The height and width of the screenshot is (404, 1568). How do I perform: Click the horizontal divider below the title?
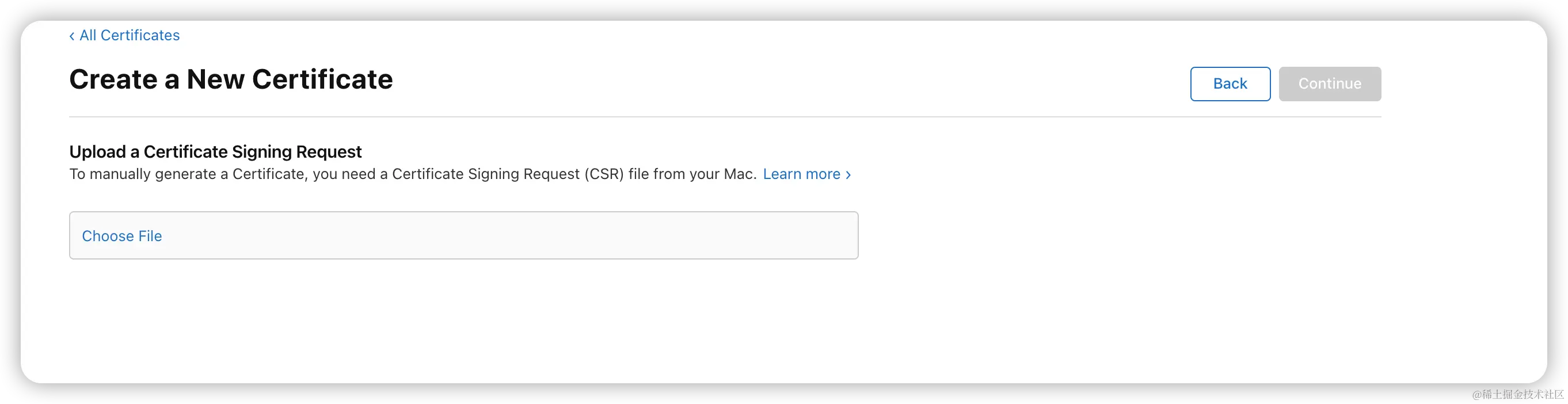coord(725,117)
